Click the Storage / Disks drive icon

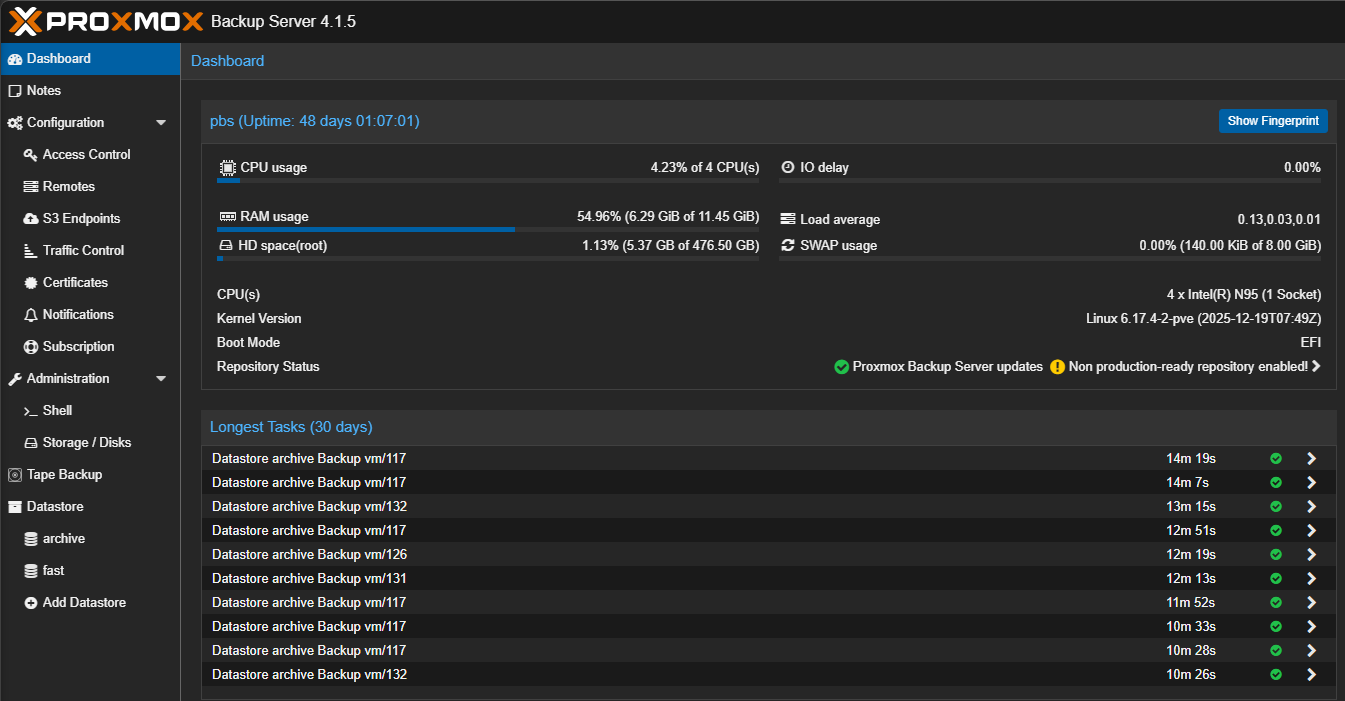click(31, 443)
